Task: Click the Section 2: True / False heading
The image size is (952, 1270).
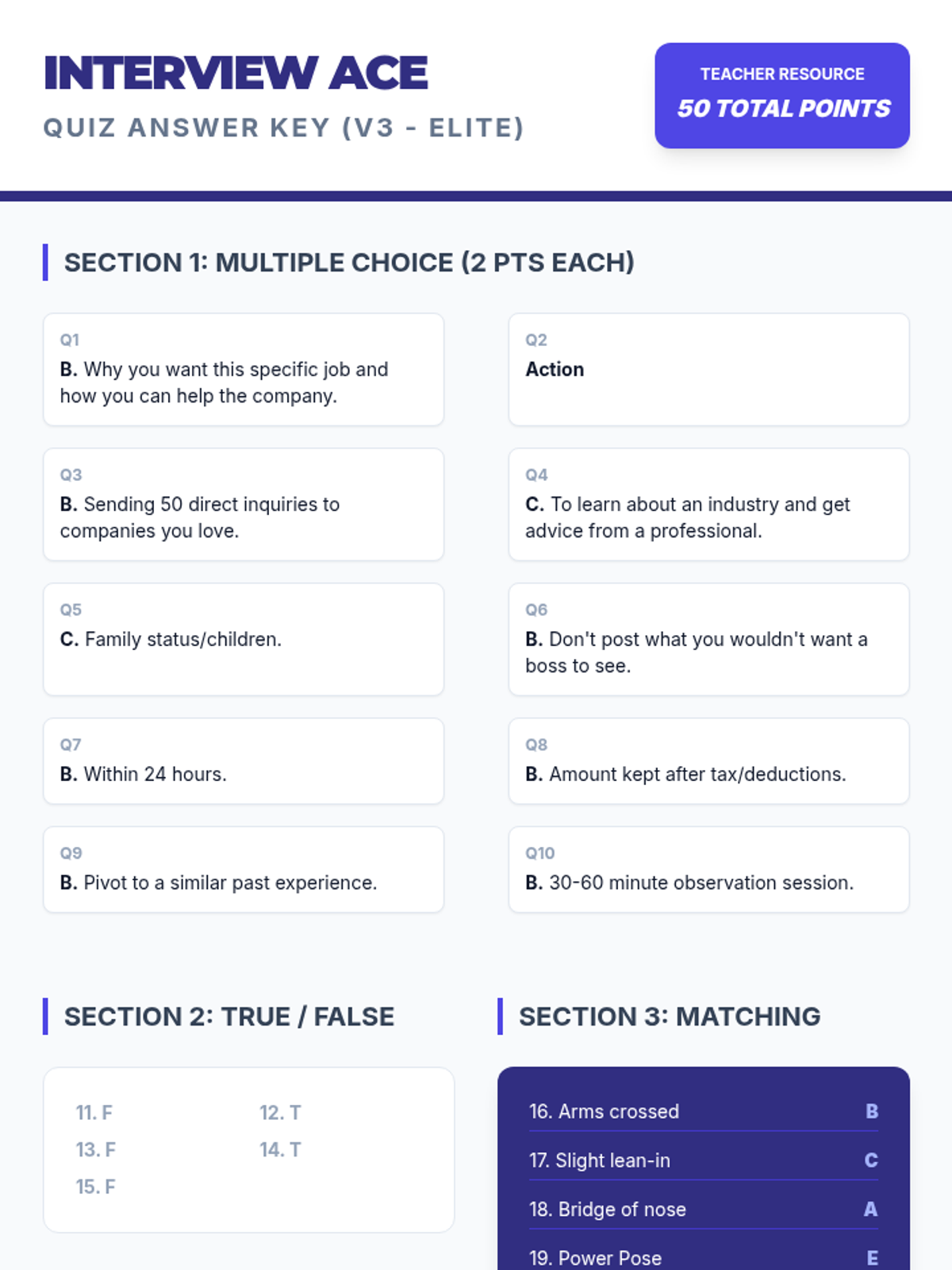Action: click(228, 1017)
